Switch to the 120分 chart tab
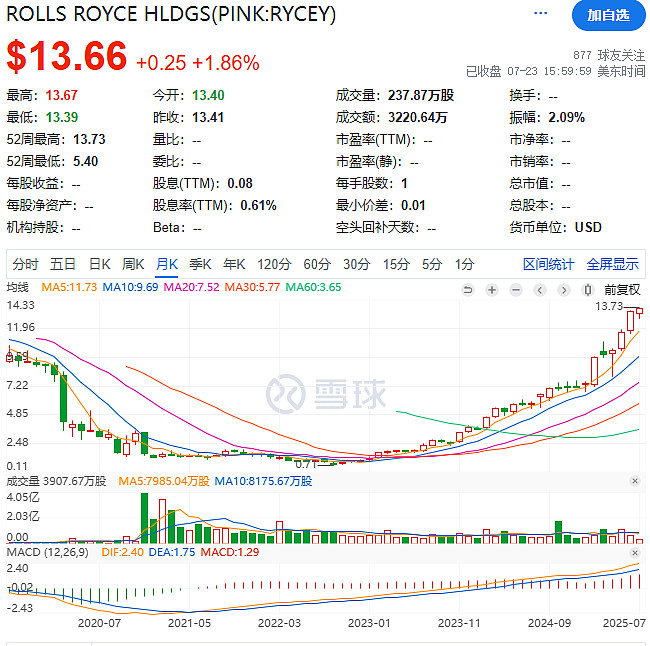 [274, 264]
